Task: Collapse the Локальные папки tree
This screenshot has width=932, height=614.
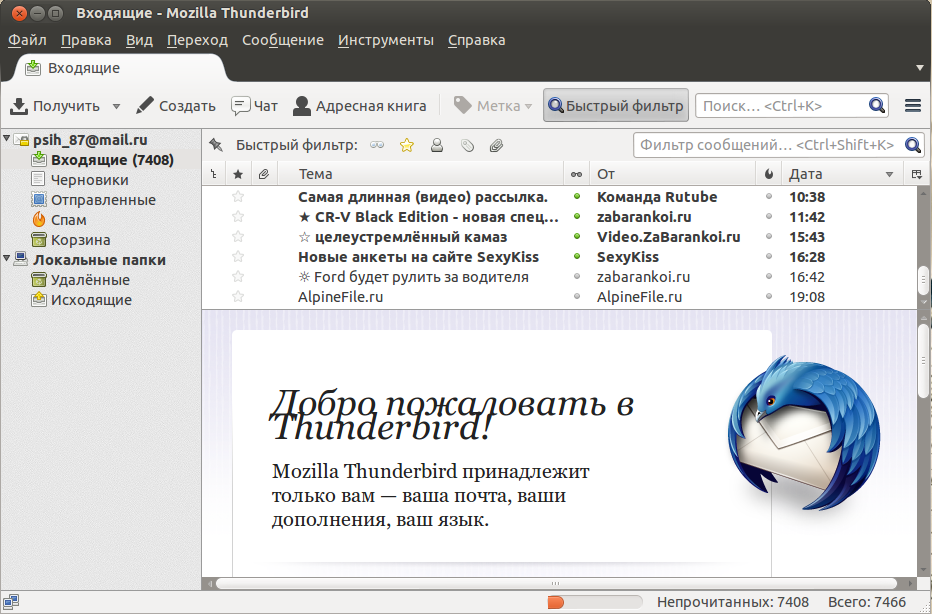Action: [x=7, y=259]
